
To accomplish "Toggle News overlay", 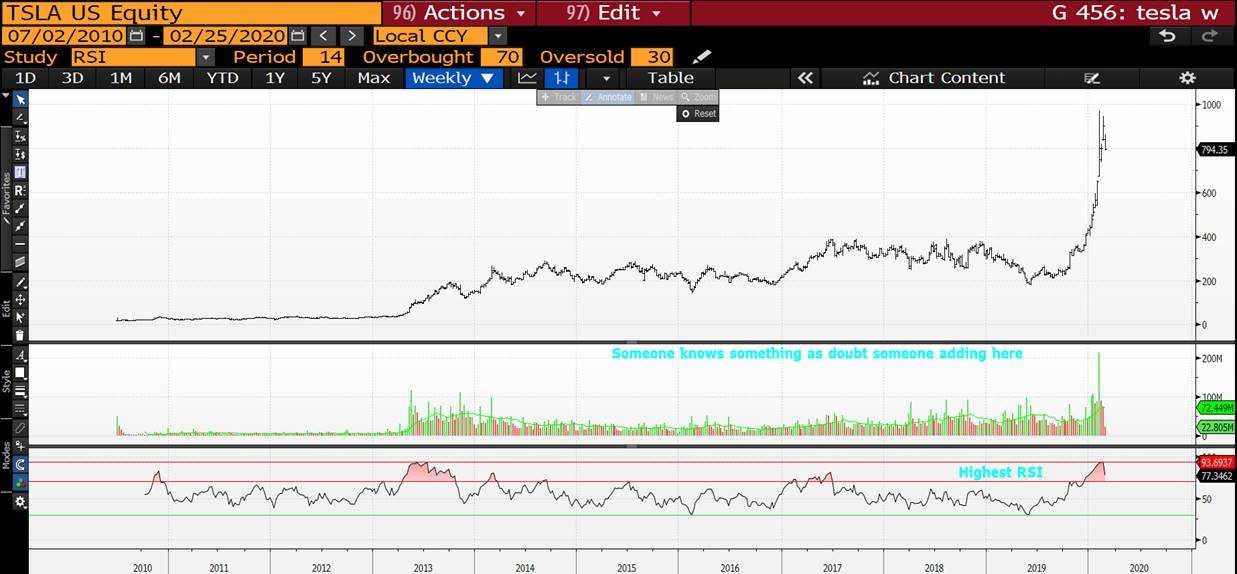I will pos(657,97).
